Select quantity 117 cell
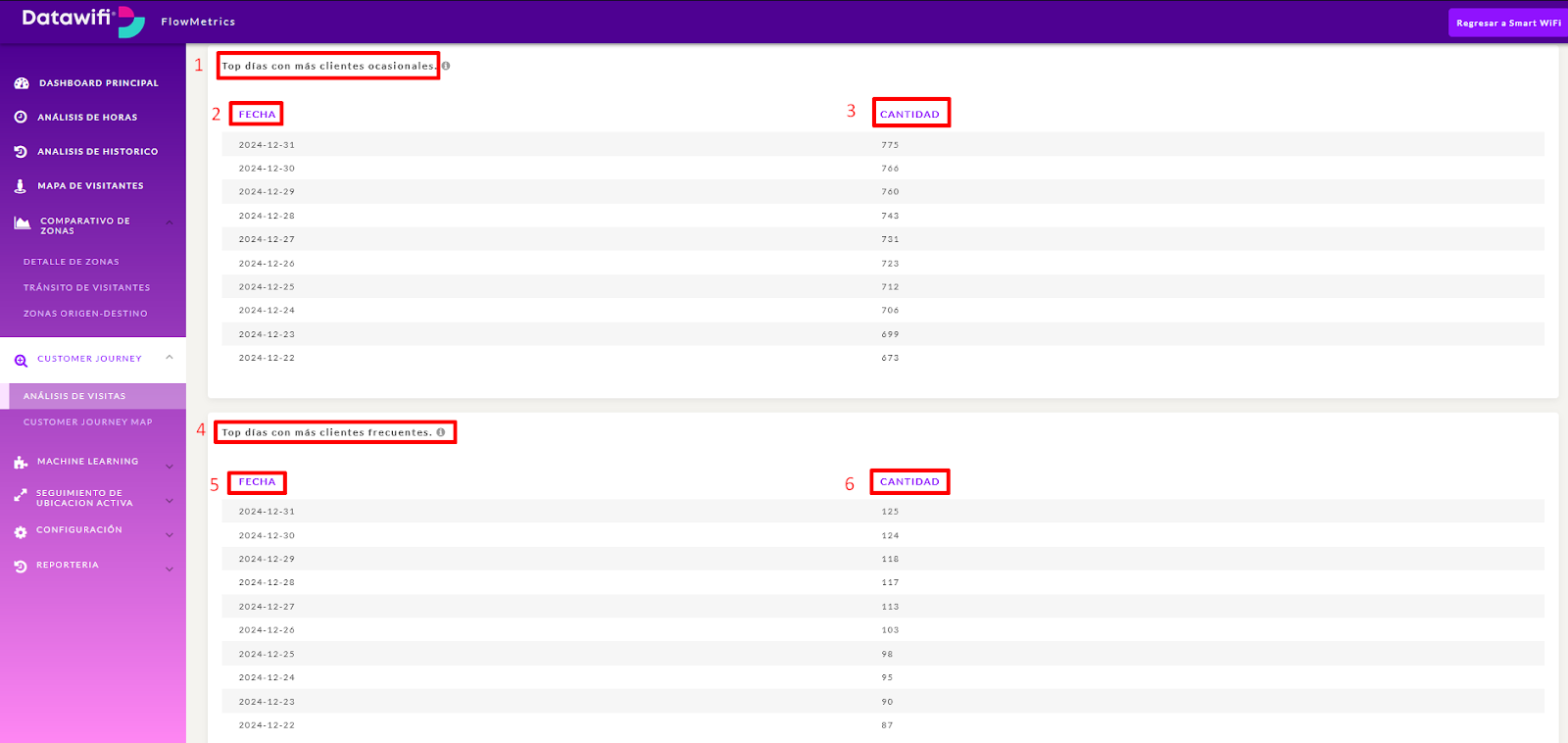The width and height of the screenshot is (1568, 743). point(890,583)
